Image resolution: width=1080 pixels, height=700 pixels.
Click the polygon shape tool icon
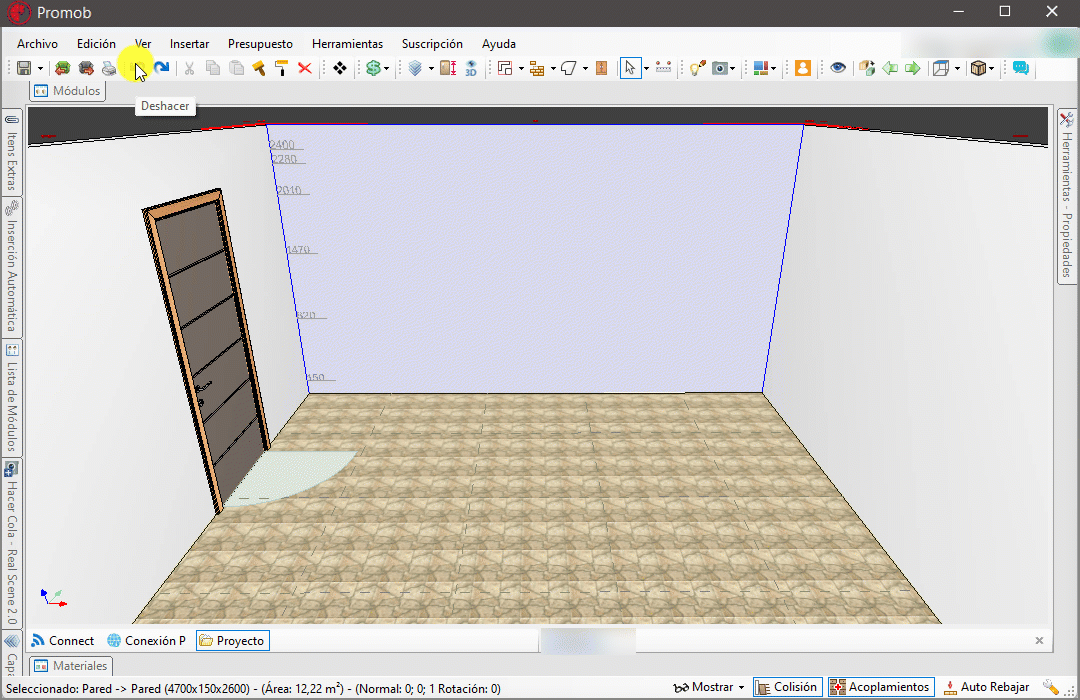(569, 68)
